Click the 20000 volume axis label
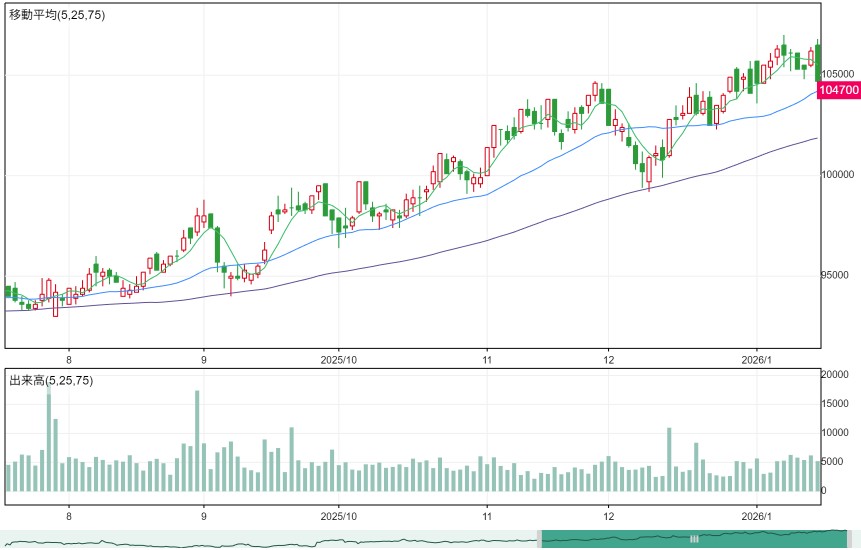Screen dimensions: 861x550 (835, 374)
